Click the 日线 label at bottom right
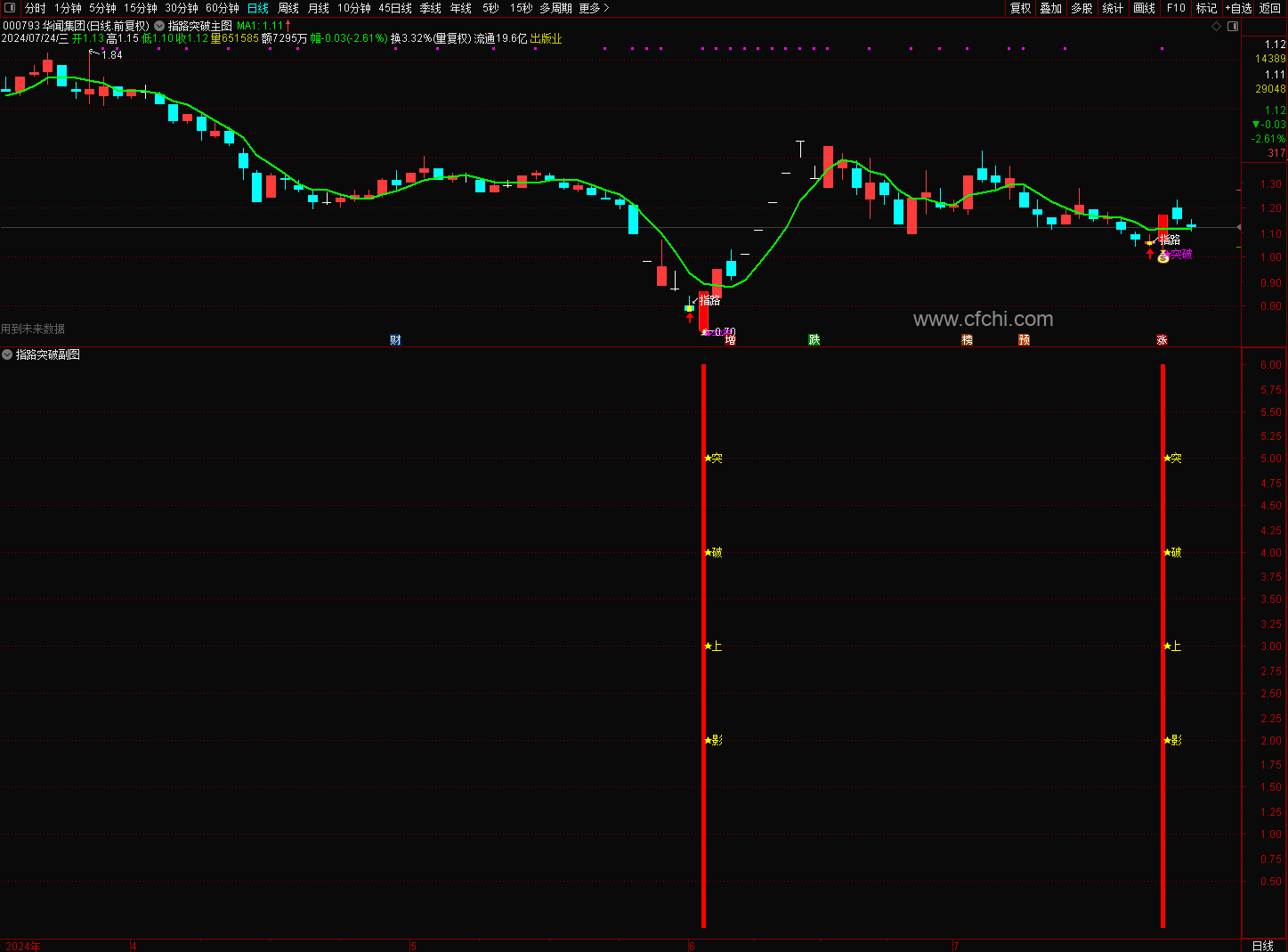The height and width of the screenshot is (952, 1288). (x=1263, y=946)
